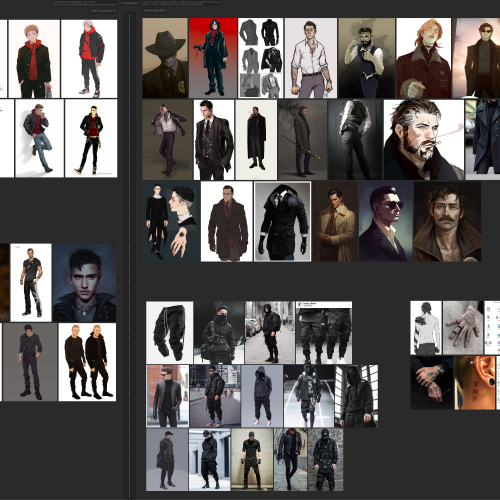
Task: Select the Characters heading label
Action: tap(129, 3)
